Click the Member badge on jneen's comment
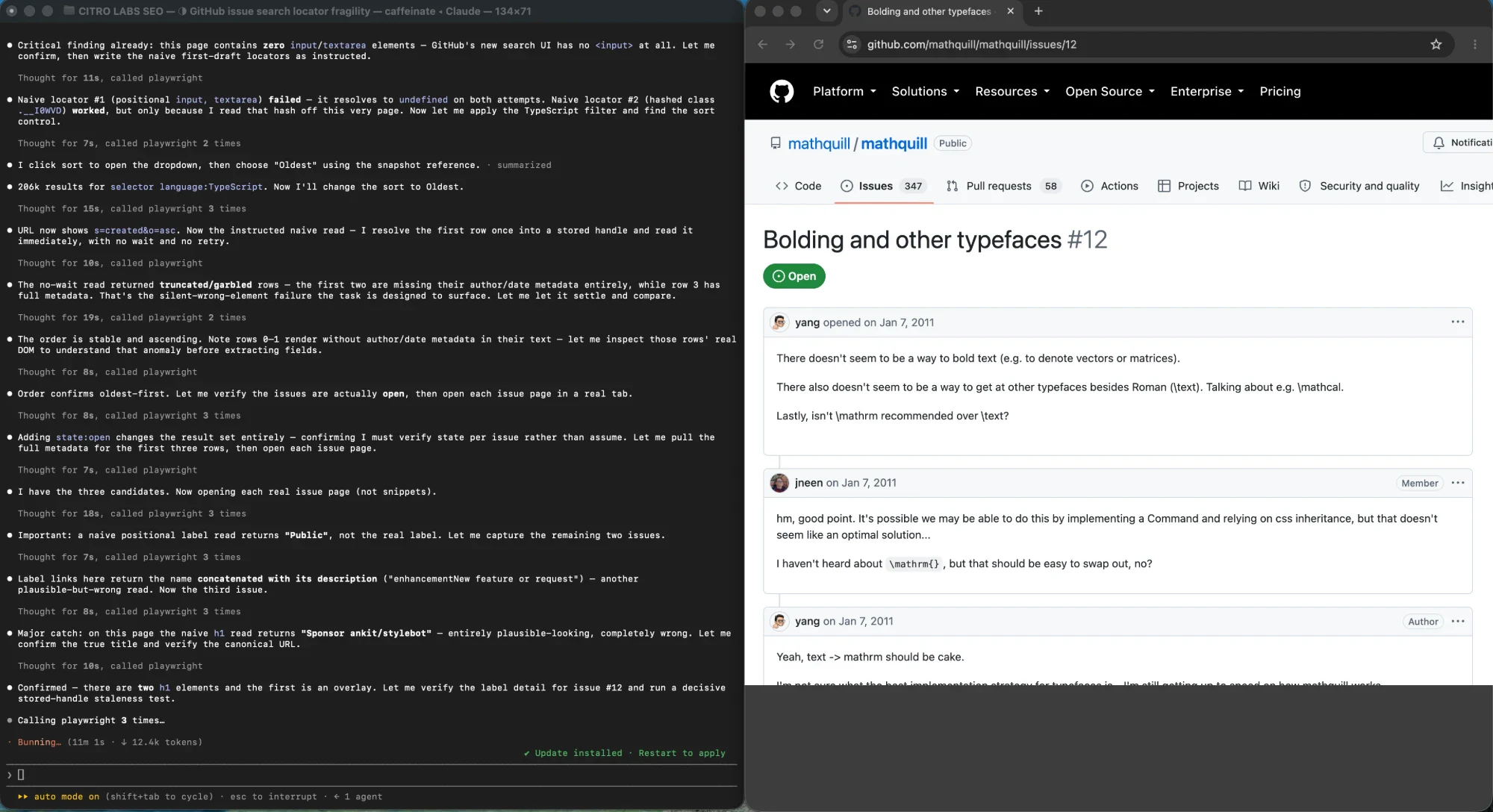1493x812 pixels. coord(1419,483)
